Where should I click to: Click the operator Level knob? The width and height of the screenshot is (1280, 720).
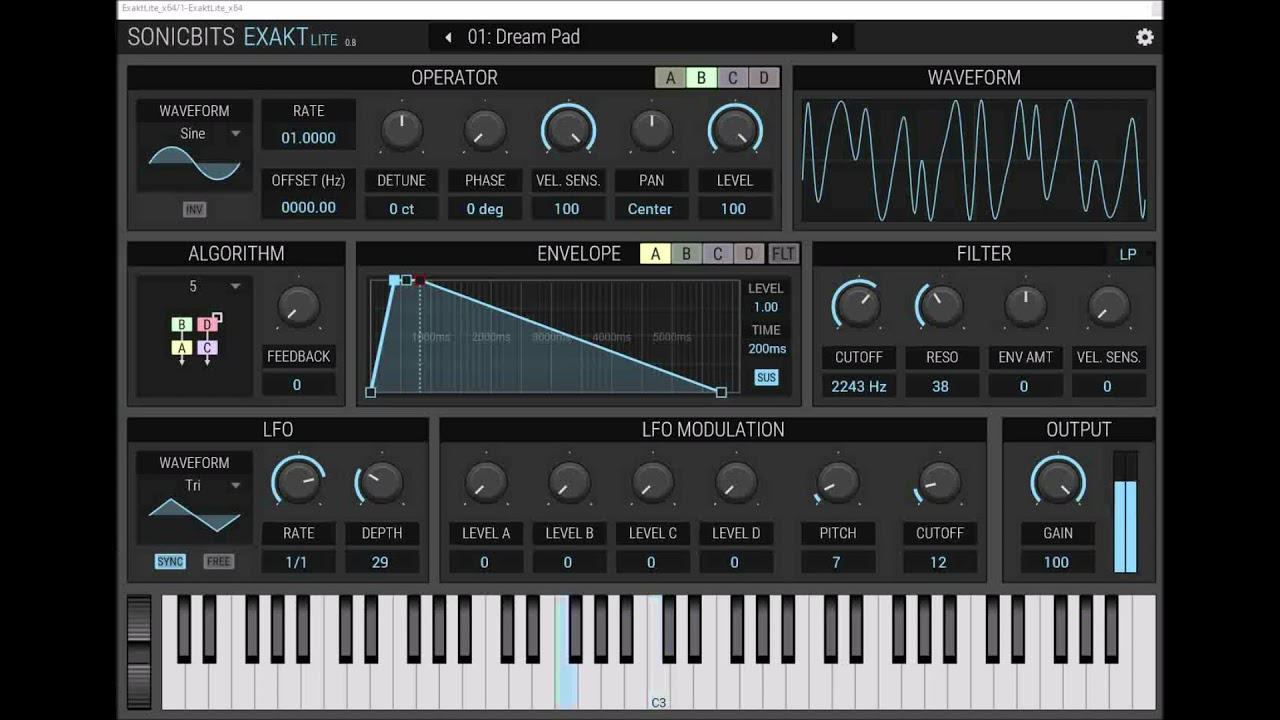(x=735, y=130)
